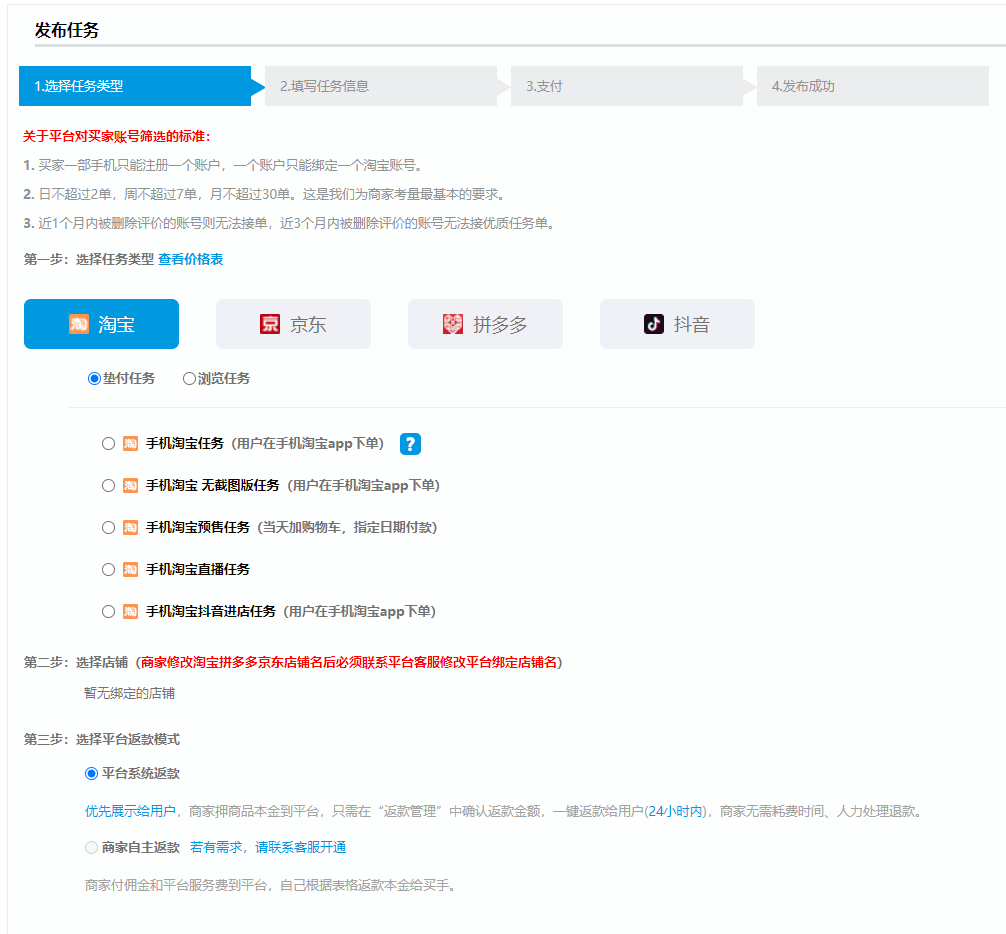Click the 第三步：选择平台返款模式 label

click(x=102, y=740)
